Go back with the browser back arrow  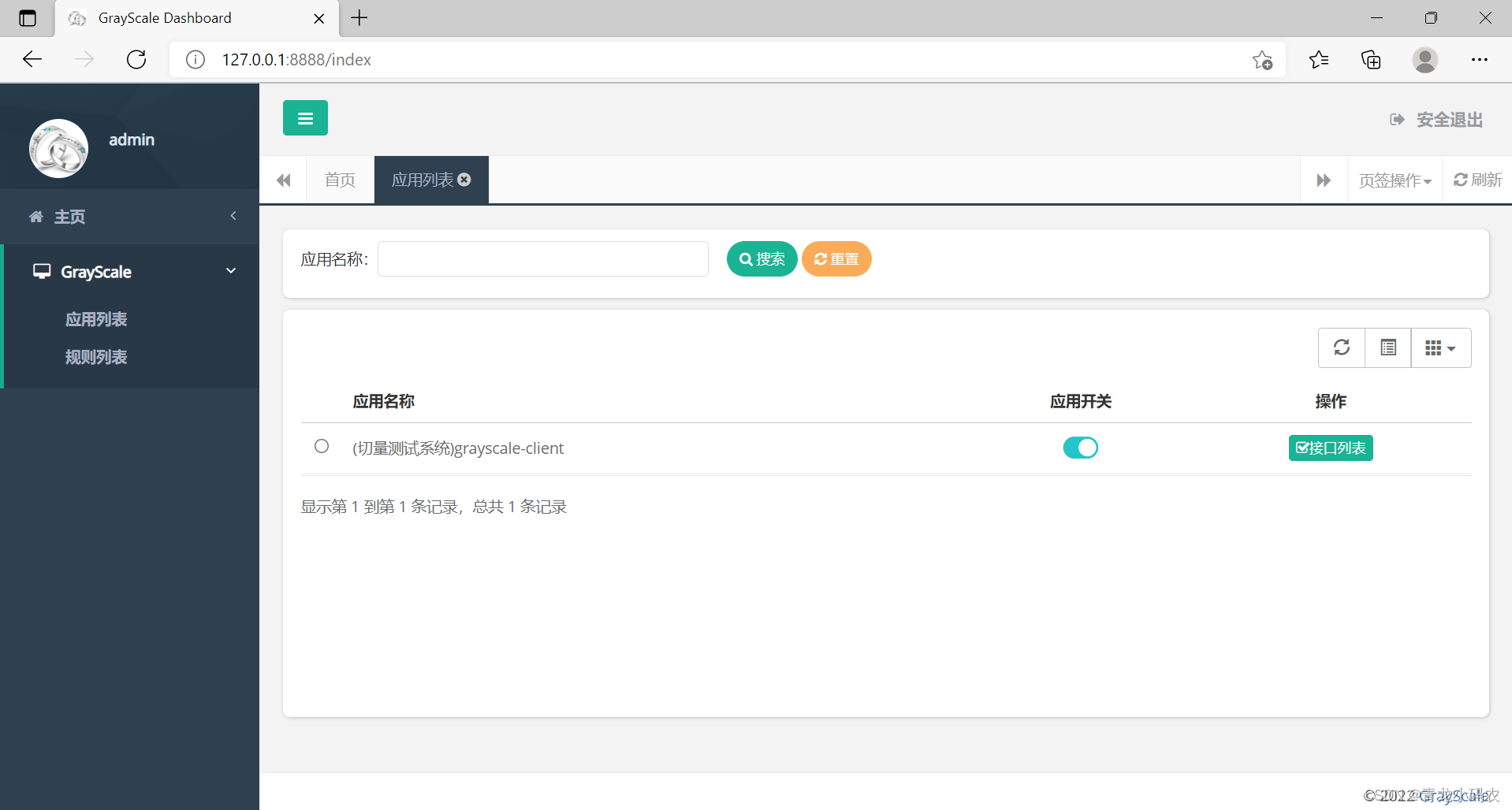(x=32, y=59)
